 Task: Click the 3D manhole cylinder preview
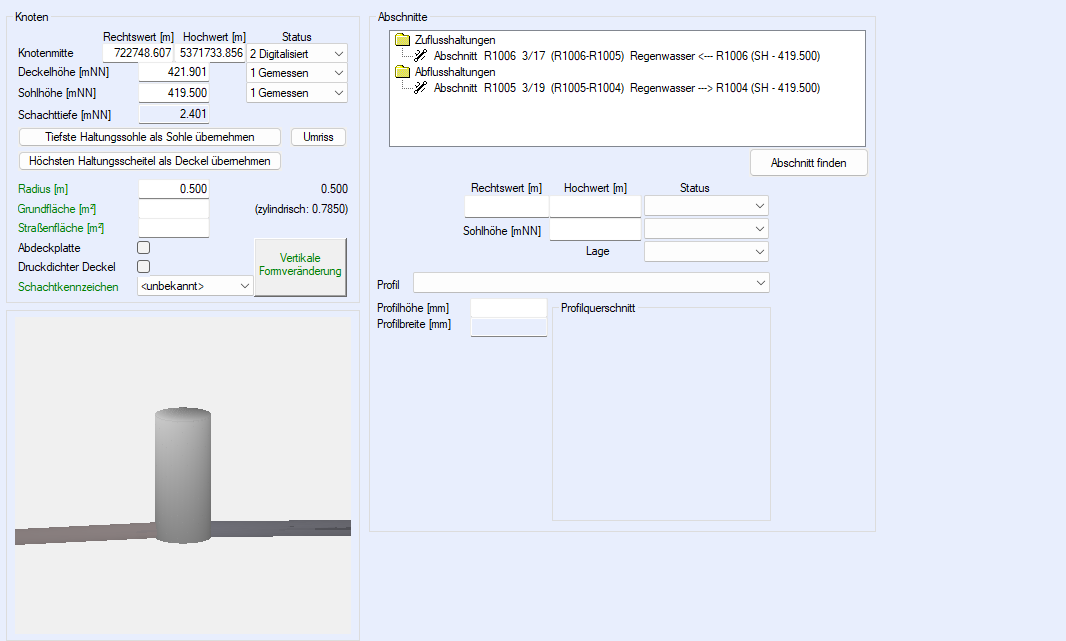[183, 475]
